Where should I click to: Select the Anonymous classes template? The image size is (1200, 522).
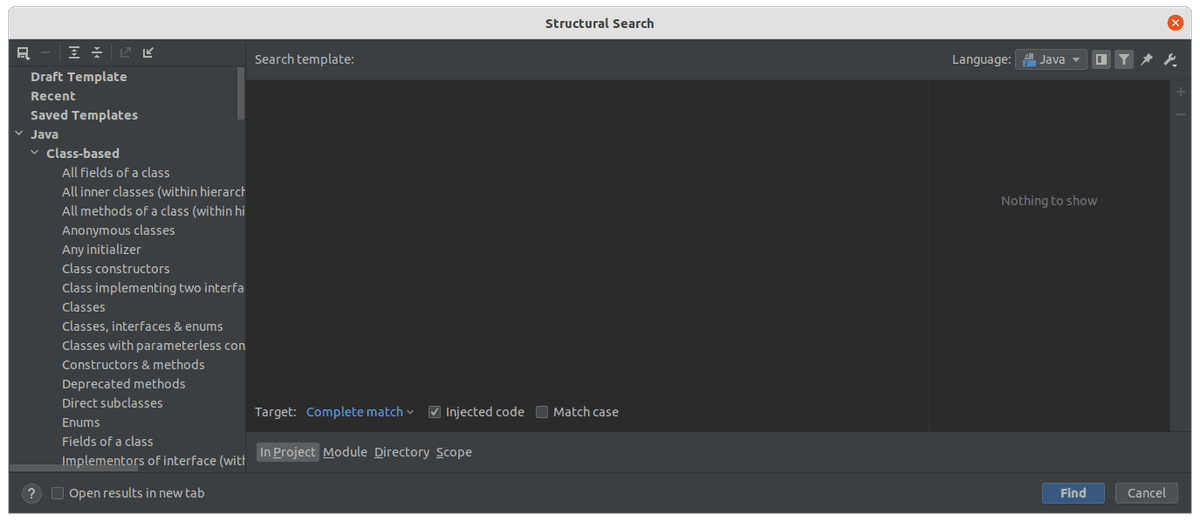118,230
